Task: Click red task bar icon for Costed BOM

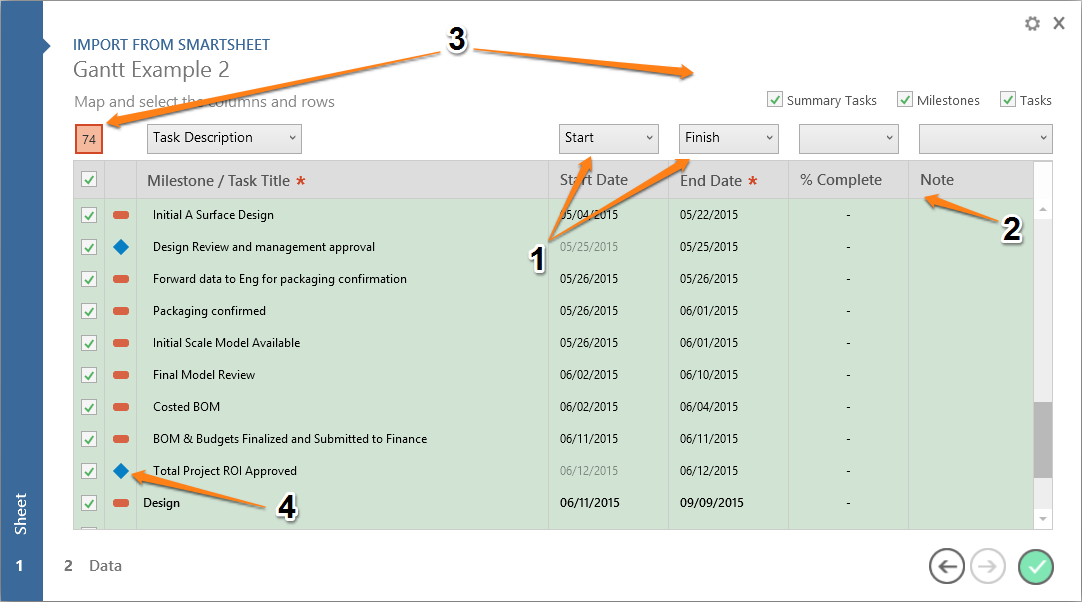Action: [121, 407]
